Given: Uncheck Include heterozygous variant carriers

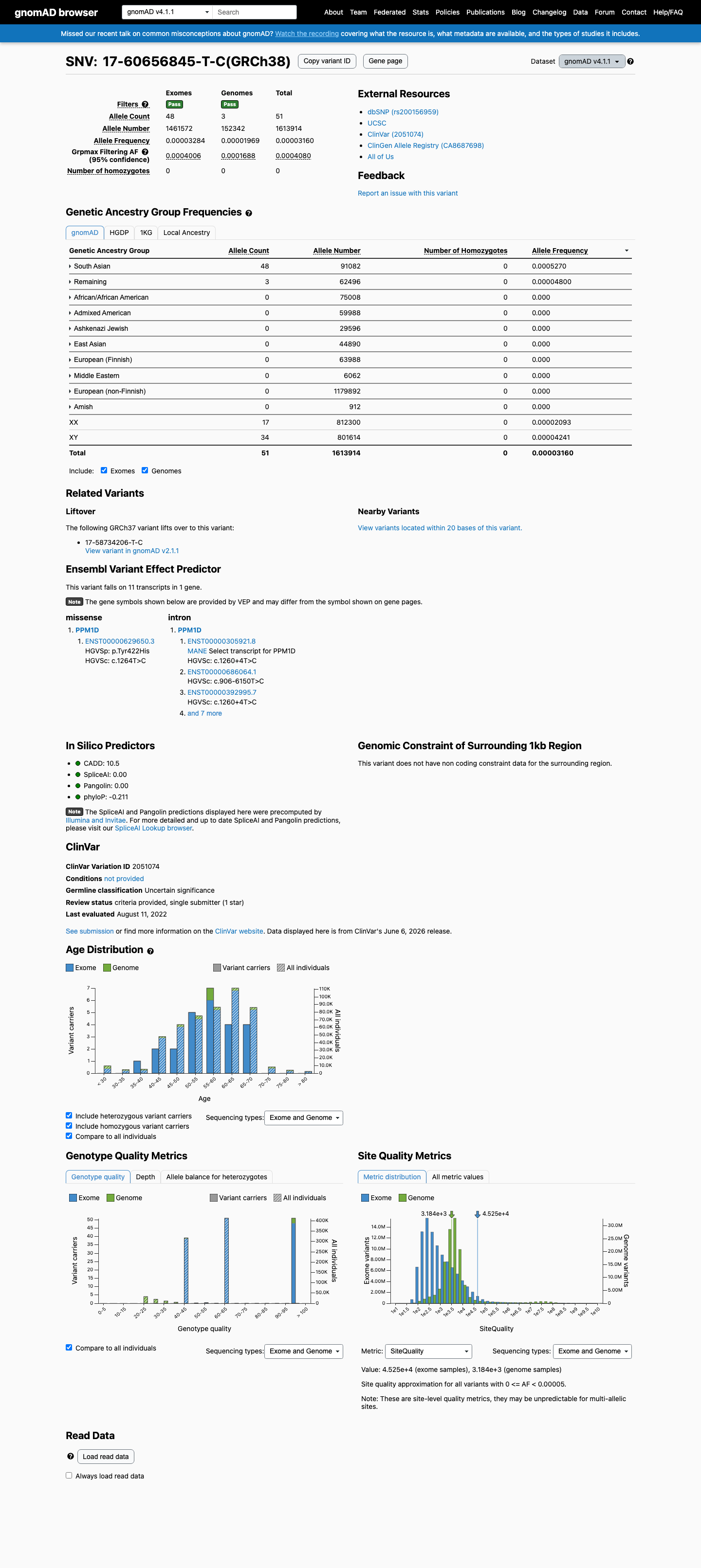Looking at the screenshot, I should point(69,1116).
